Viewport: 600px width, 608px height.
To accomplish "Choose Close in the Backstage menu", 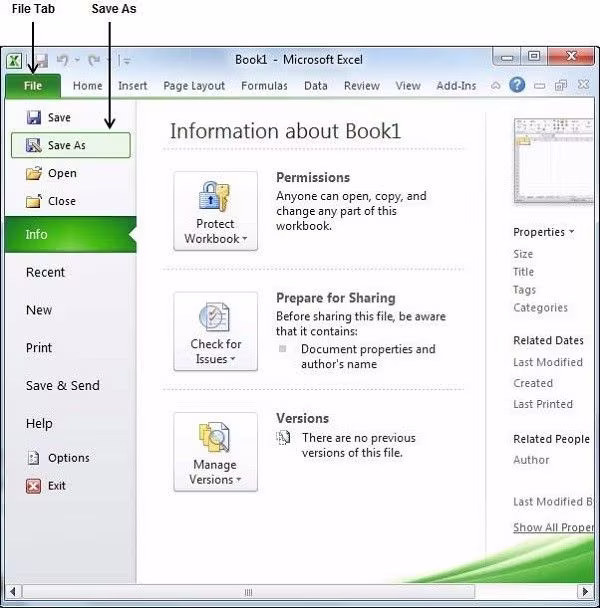I will (71, 201).
